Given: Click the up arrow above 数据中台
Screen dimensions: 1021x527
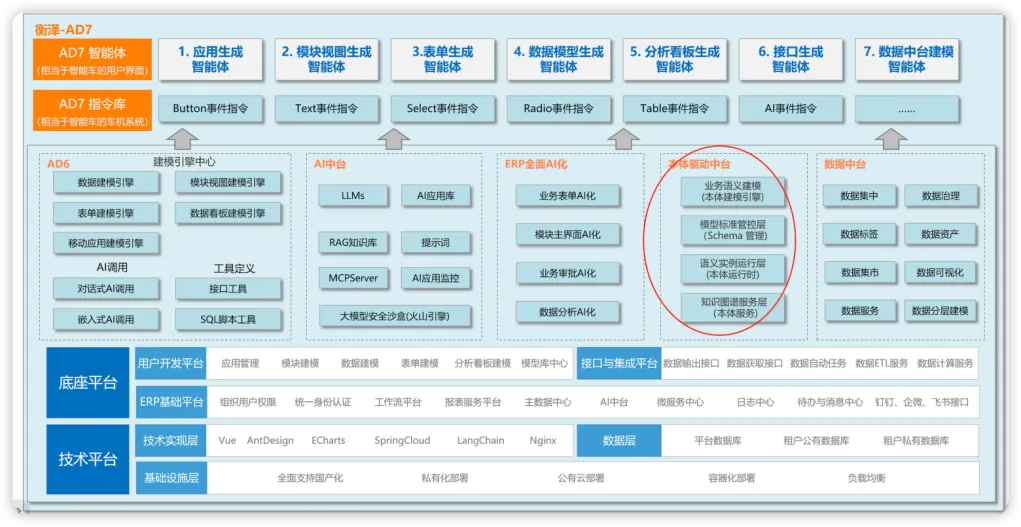Looking at the screenshot, I should (x=891, y=138).
